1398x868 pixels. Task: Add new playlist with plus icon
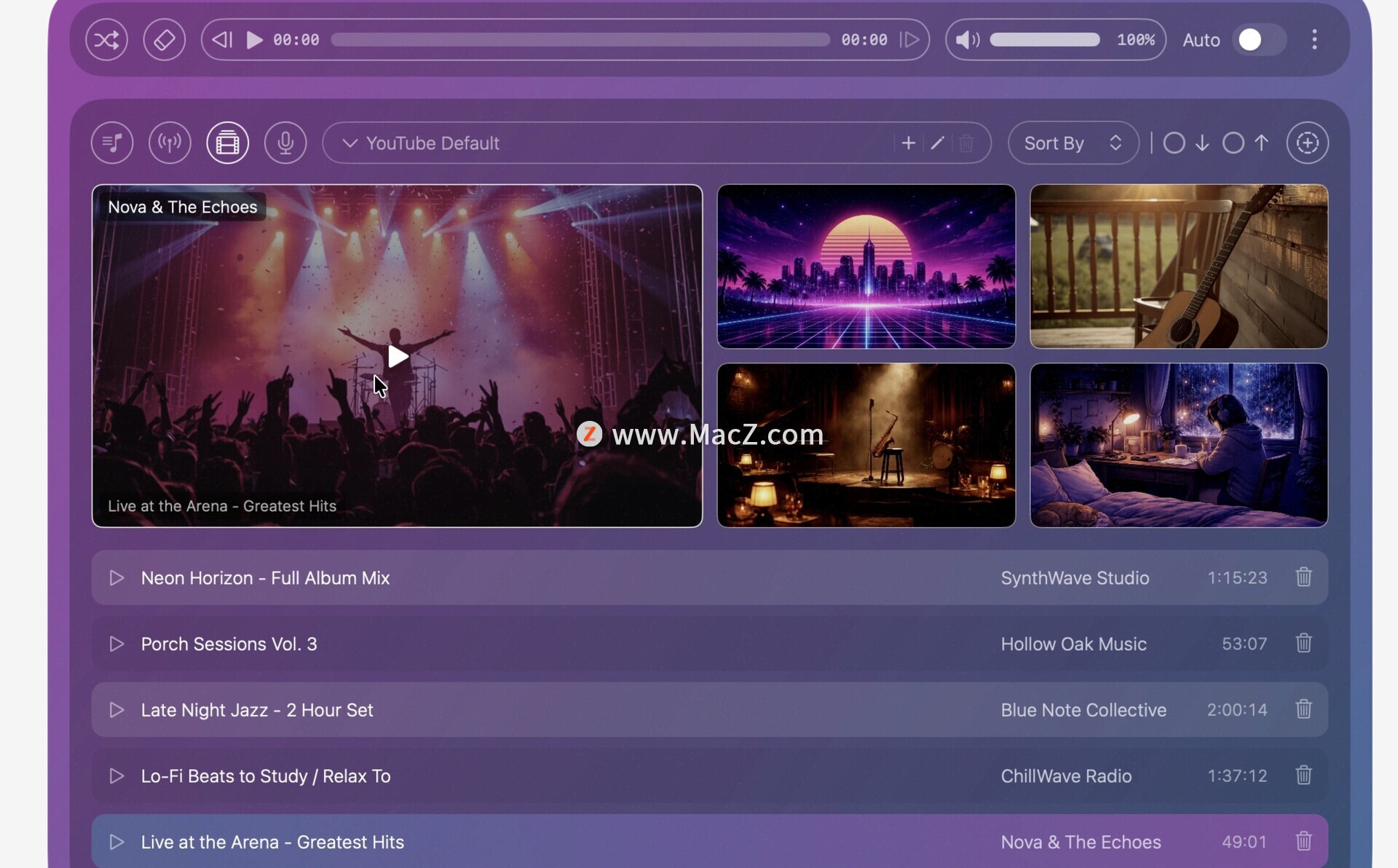[x=908, y=143]
